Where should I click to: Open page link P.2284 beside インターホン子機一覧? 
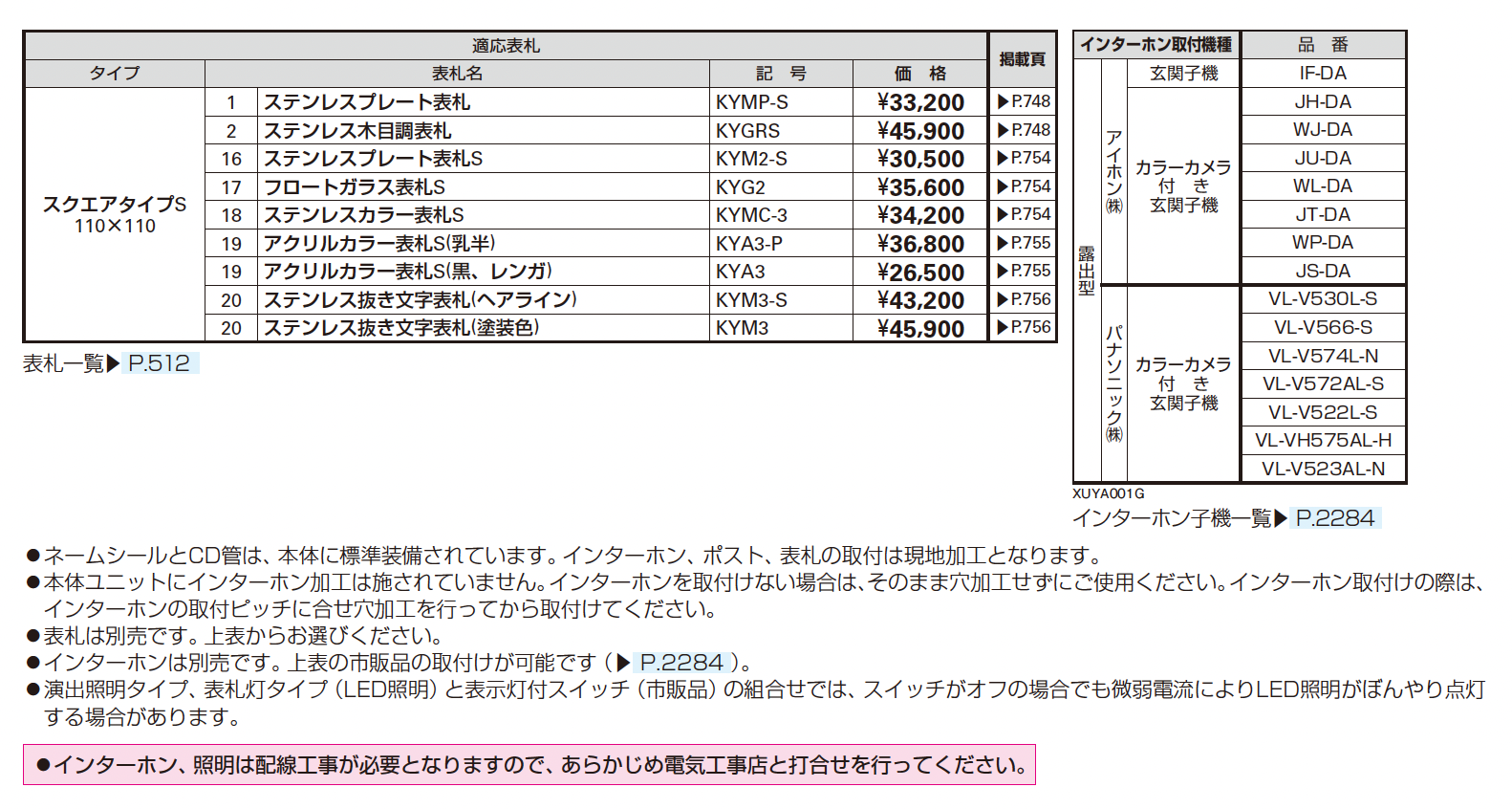click(x=1334, y=518)
